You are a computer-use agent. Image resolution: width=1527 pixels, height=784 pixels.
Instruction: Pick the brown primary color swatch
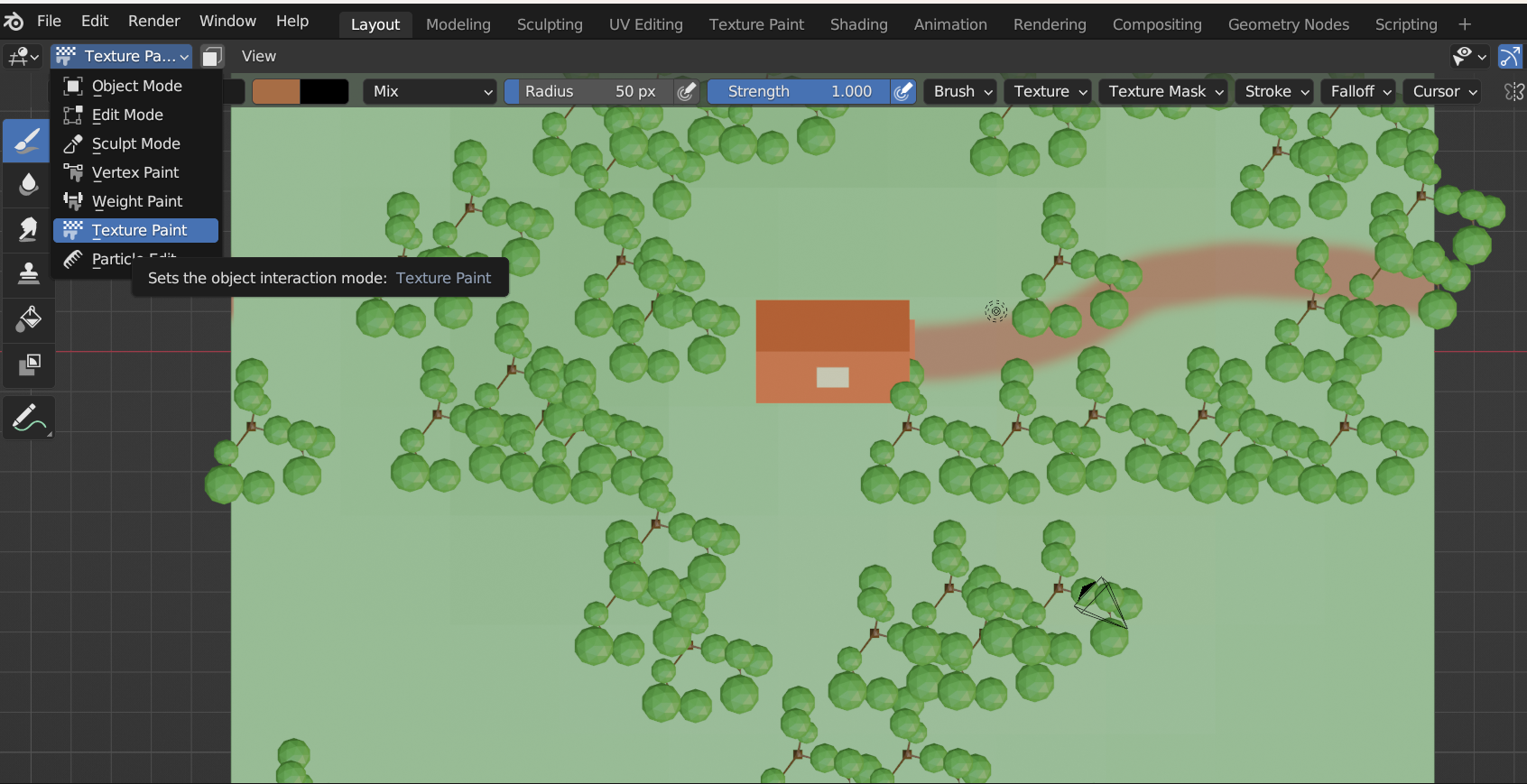(276, 91)
